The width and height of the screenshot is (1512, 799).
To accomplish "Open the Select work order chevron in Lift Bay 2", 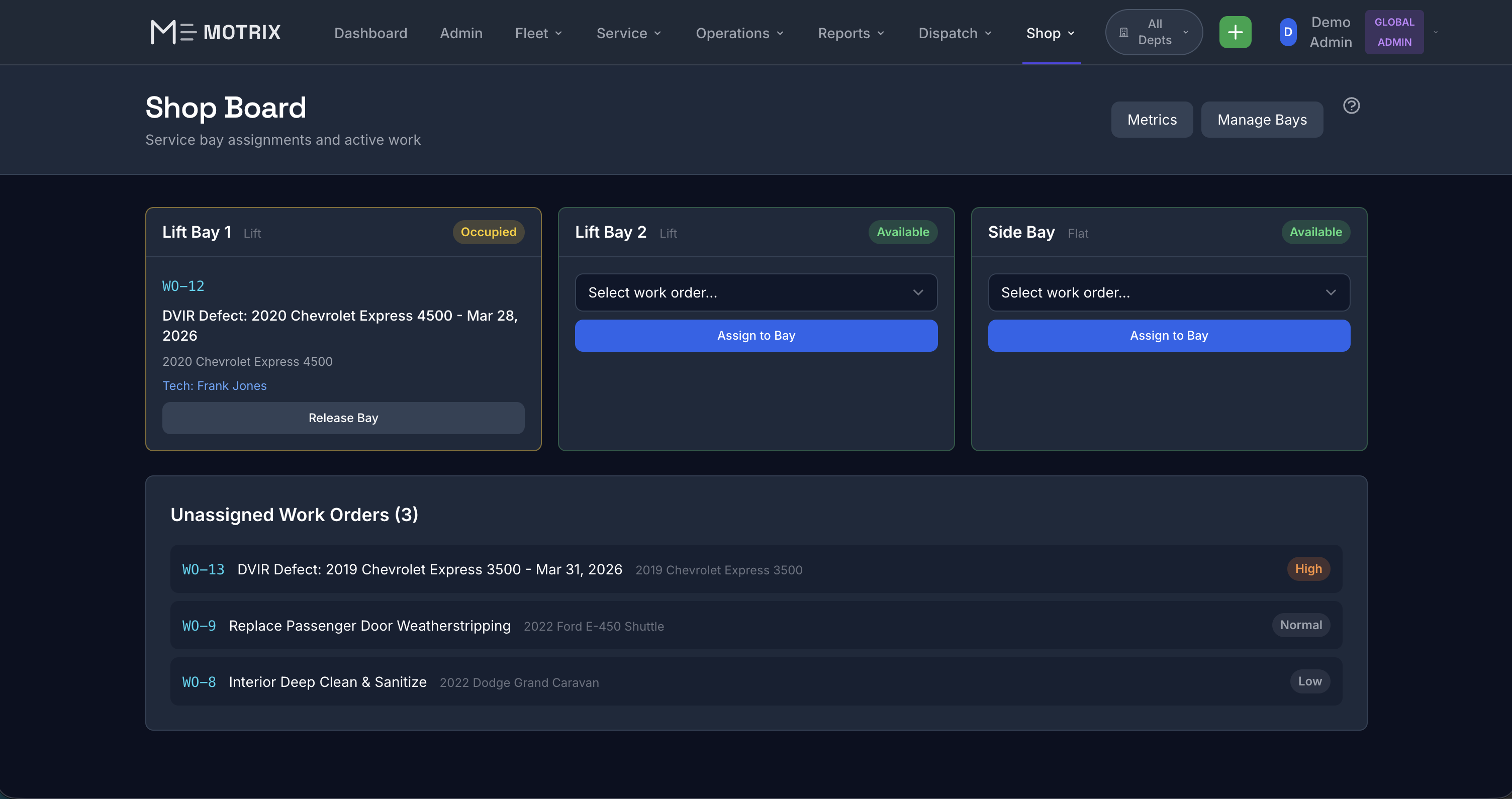I will pos(918,292).
